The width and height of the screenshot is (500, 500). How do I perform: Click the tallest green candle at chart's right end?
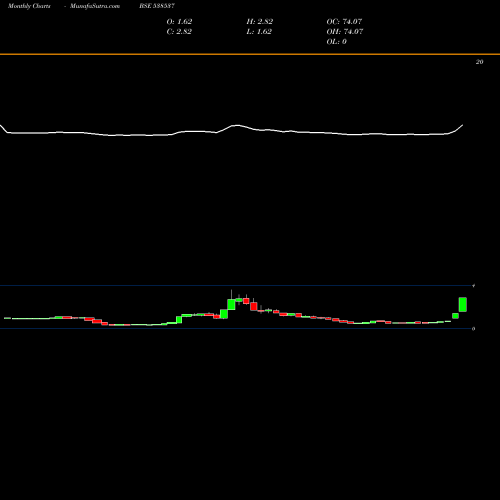[x=463, y=305]
